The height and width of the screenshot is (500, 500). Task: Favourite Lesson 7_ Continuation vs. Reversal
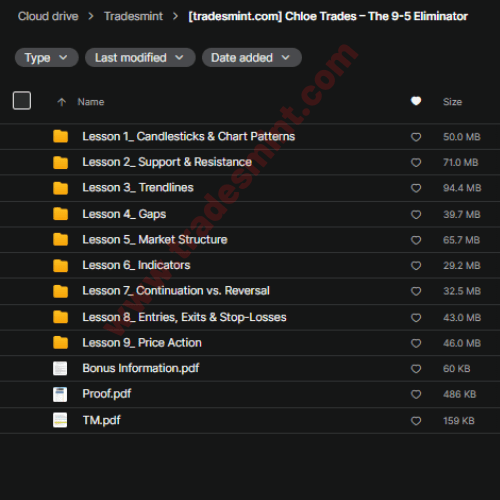[416, 291]
